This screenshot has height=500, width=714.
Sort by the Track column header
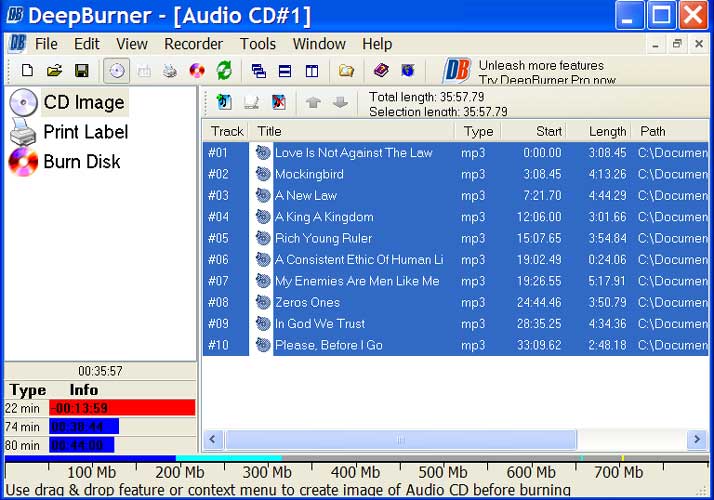[227, 131]
